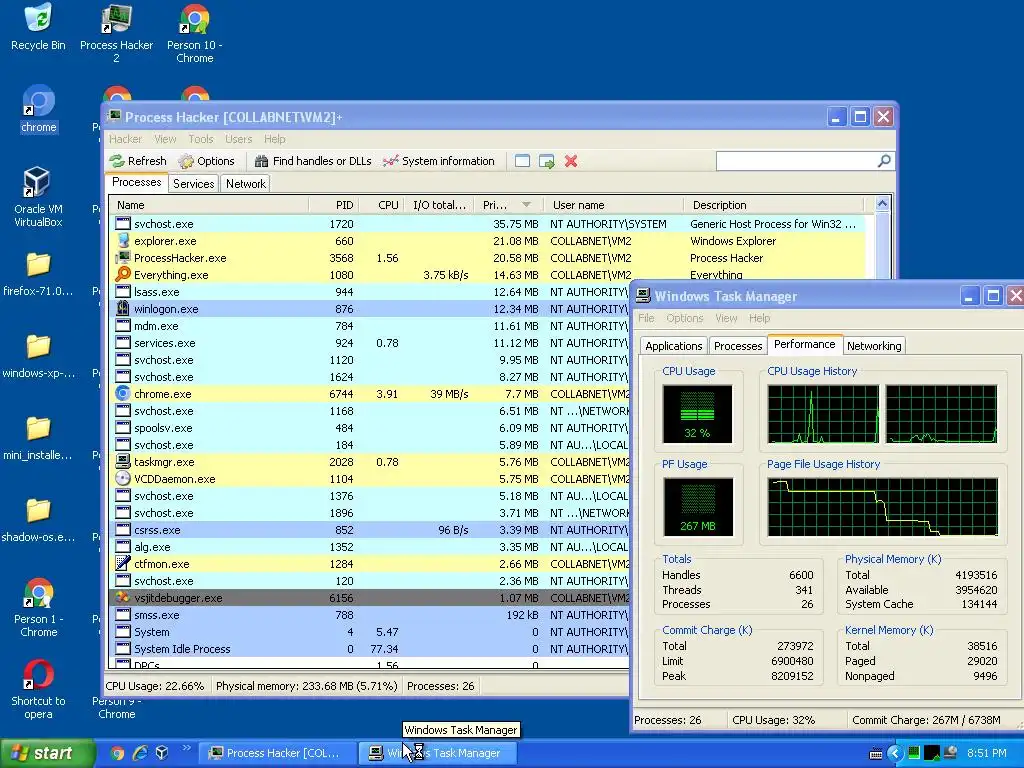Image resolution: width=1024 pixels, height=768 pixels.
Task: Open File menu in Task Manager
Action: coord(646,318)
